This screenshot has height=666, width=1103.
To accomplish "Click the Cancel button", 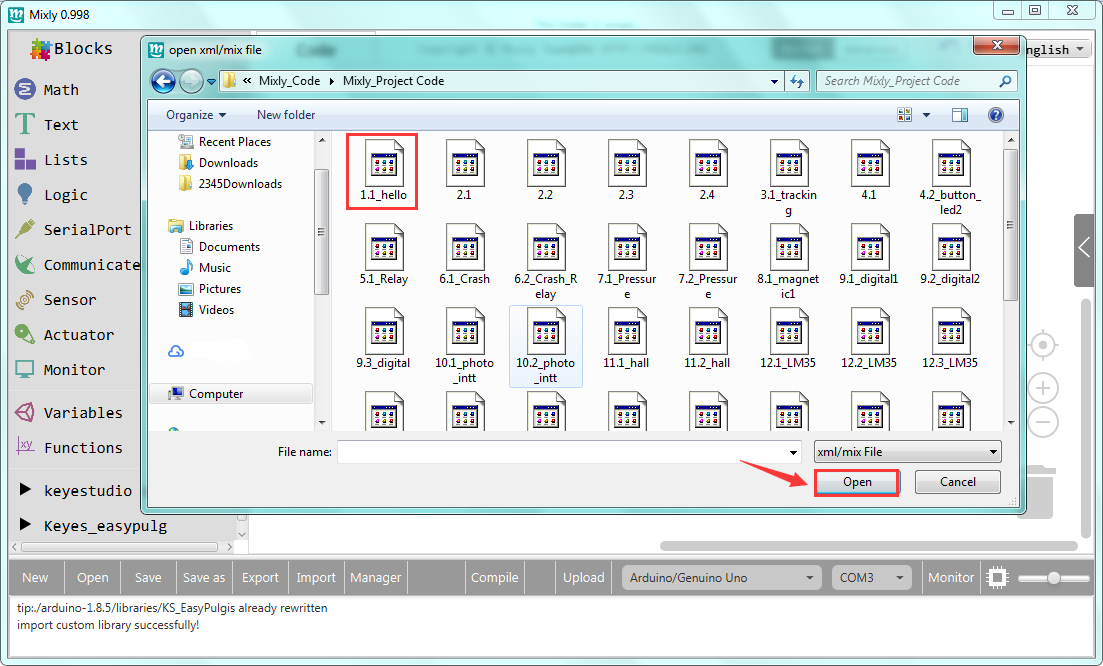I will (x=957, y=482).
